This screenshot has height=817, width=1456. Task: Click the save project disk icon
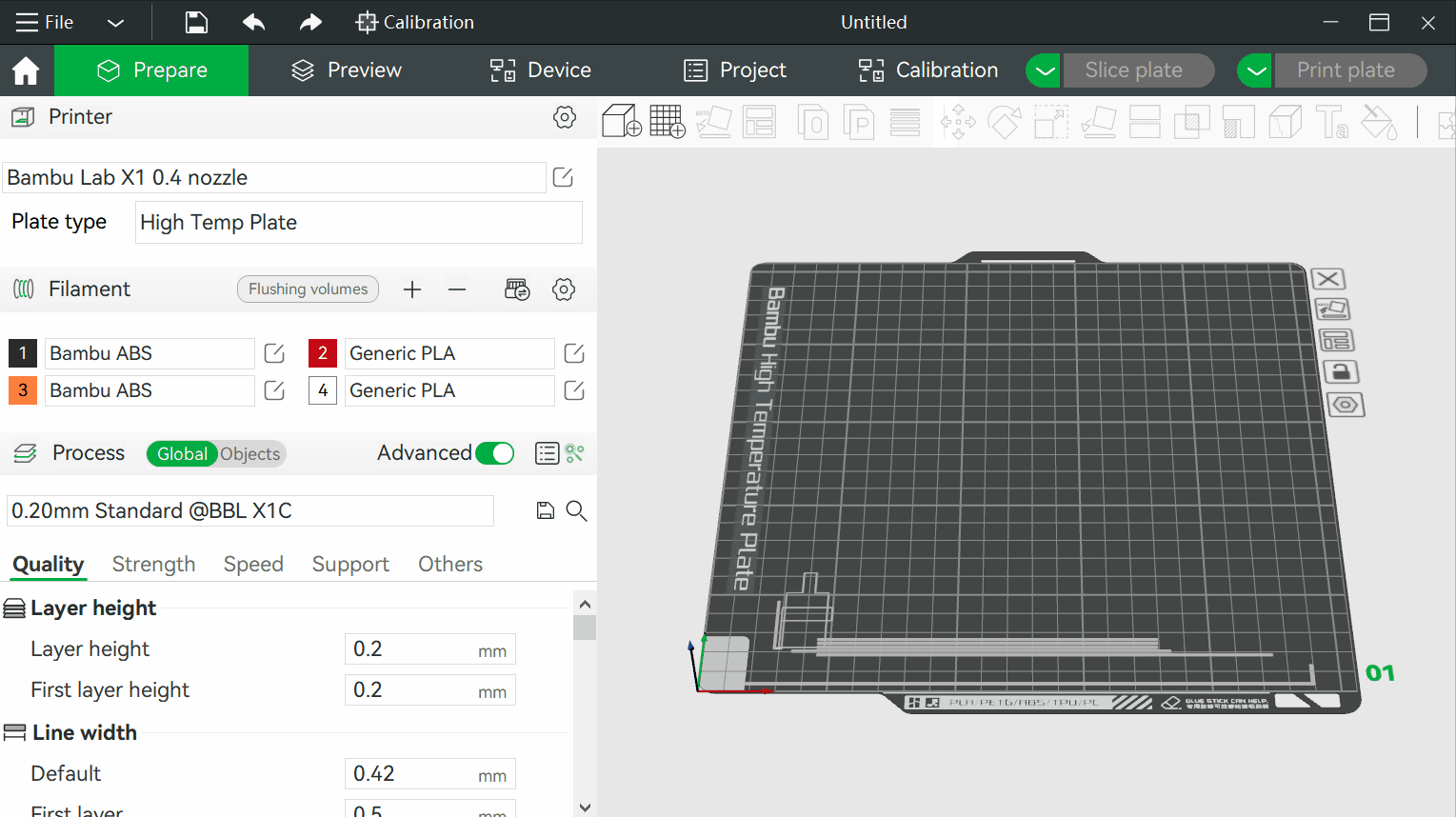coord(196,22)
